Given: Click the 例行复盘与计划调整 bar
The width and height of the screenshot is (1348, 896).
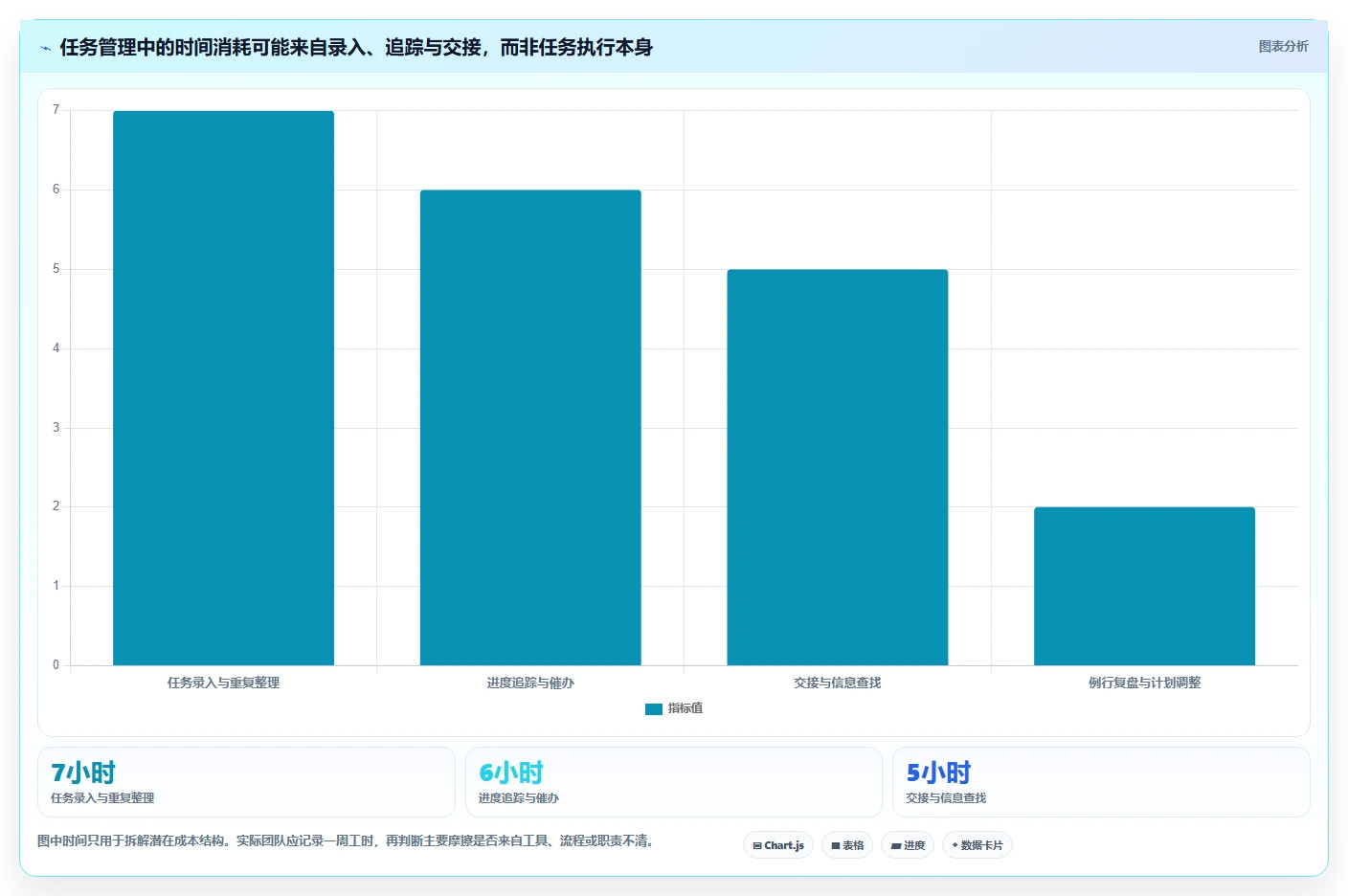Looking at the screenshot, I should point(1144,586).
